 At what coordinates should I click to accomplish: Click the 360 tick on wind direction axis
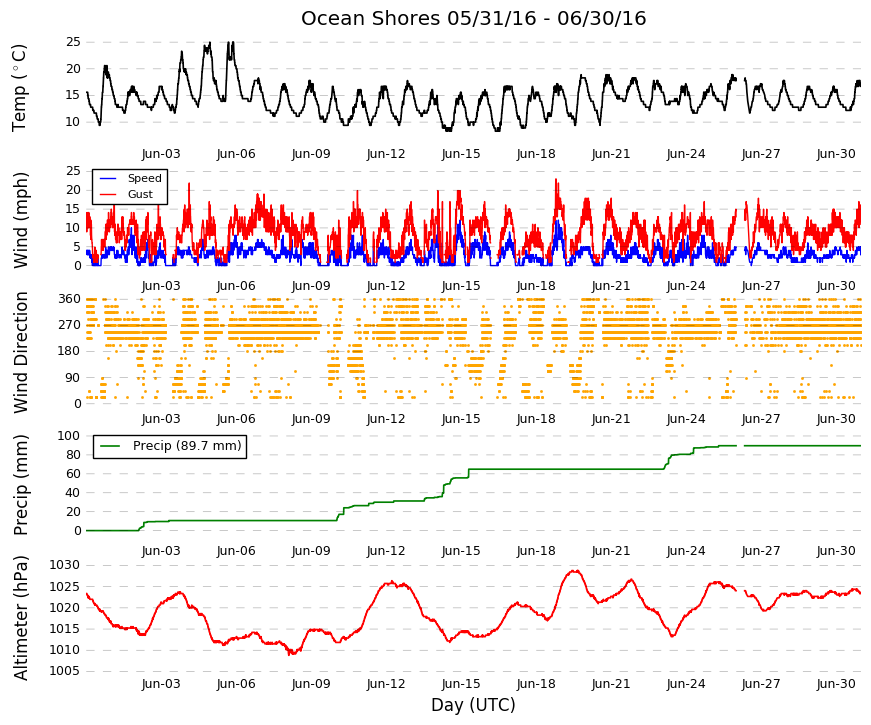70,299
